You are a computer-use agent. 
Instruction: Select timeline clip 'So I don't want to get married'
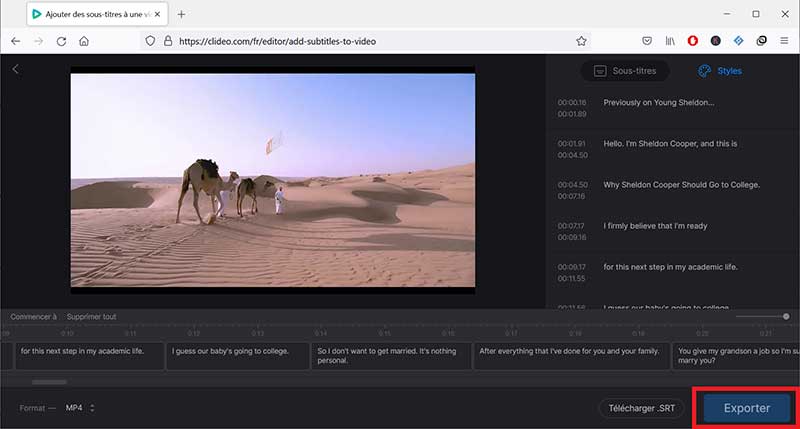[391, 356]
